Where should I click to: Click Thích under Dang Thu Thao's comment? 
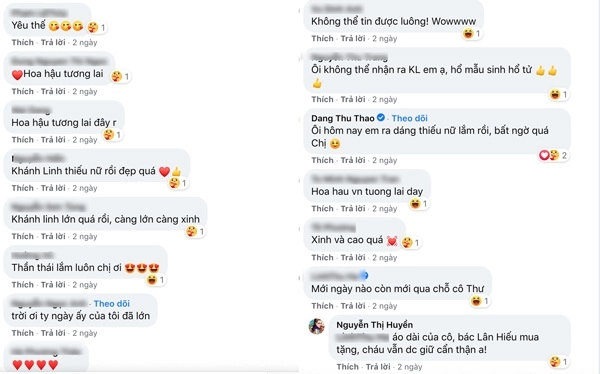coord(322,160)
